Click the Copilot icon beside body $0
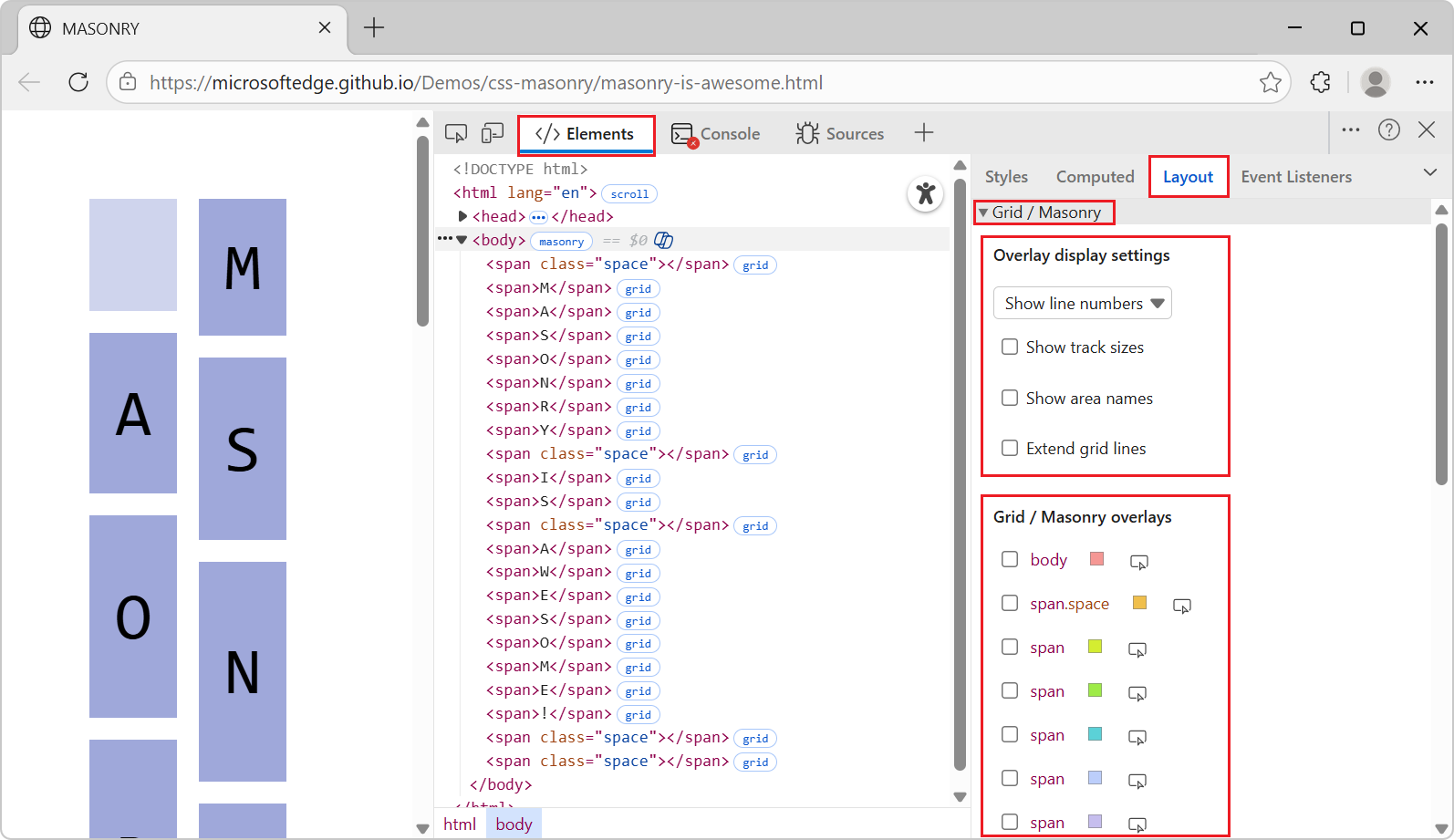The width and height of the screenshot is (1454, 840). tap(664, 240)
